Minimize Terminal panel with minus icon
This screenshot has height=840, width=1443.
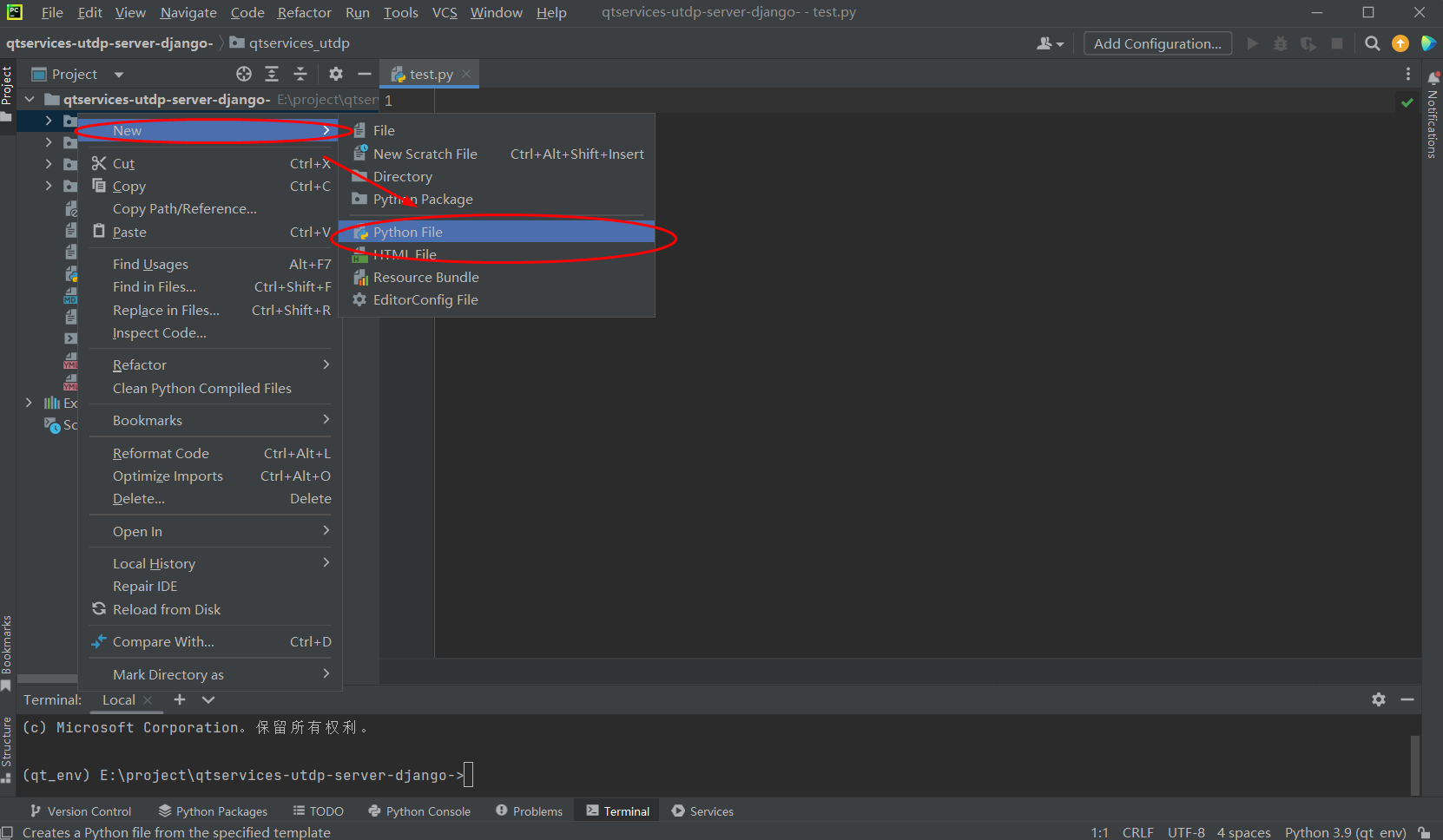1407,699
